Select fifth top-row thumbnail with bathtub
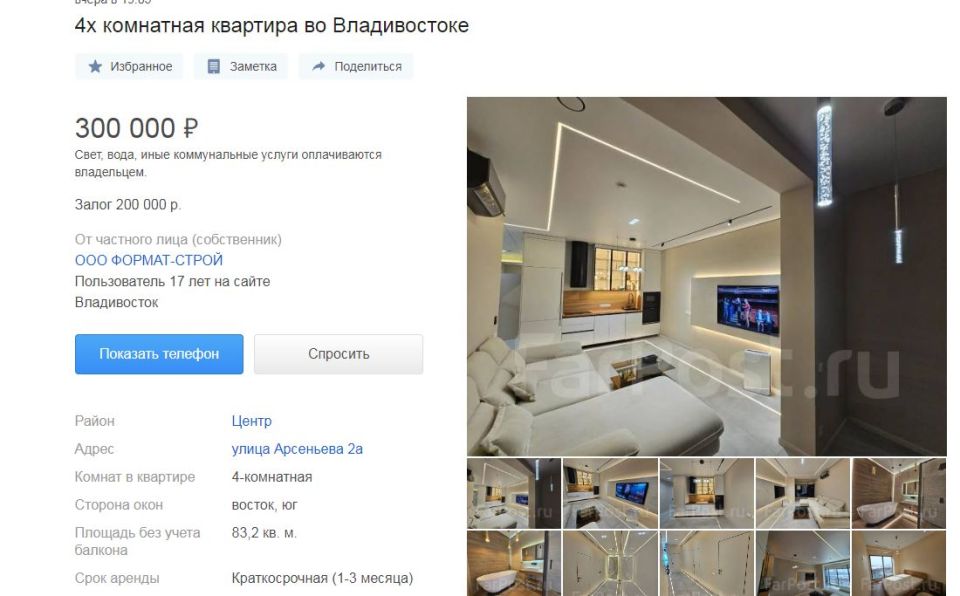This screenshot has height=596, width=960. point(899,493)
